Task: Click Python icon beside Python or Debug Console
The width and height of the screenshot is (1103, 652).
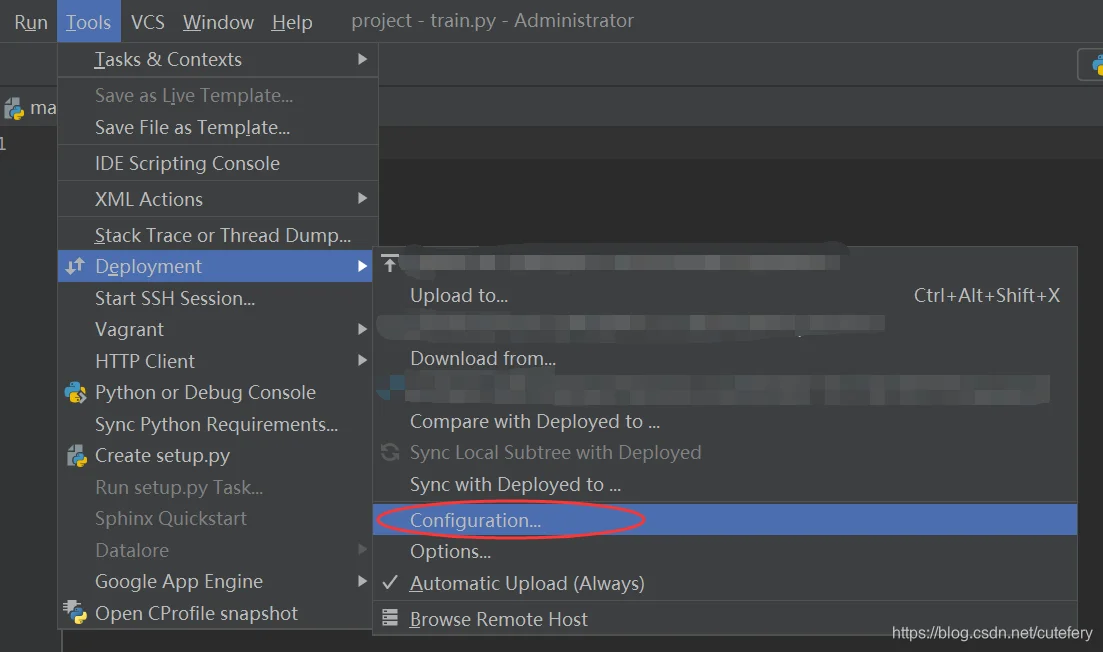Action: point(75,393)
